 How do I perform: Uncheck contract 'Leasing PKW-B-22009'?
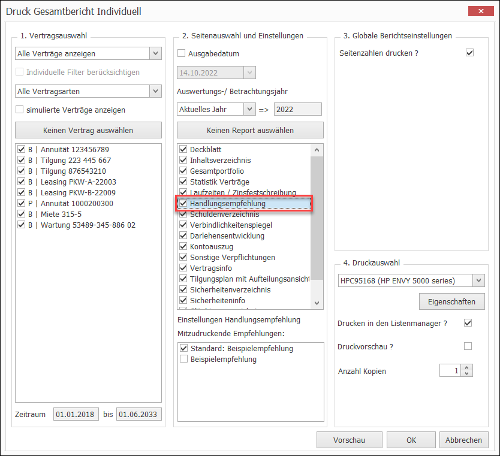(x=21, y=192)
